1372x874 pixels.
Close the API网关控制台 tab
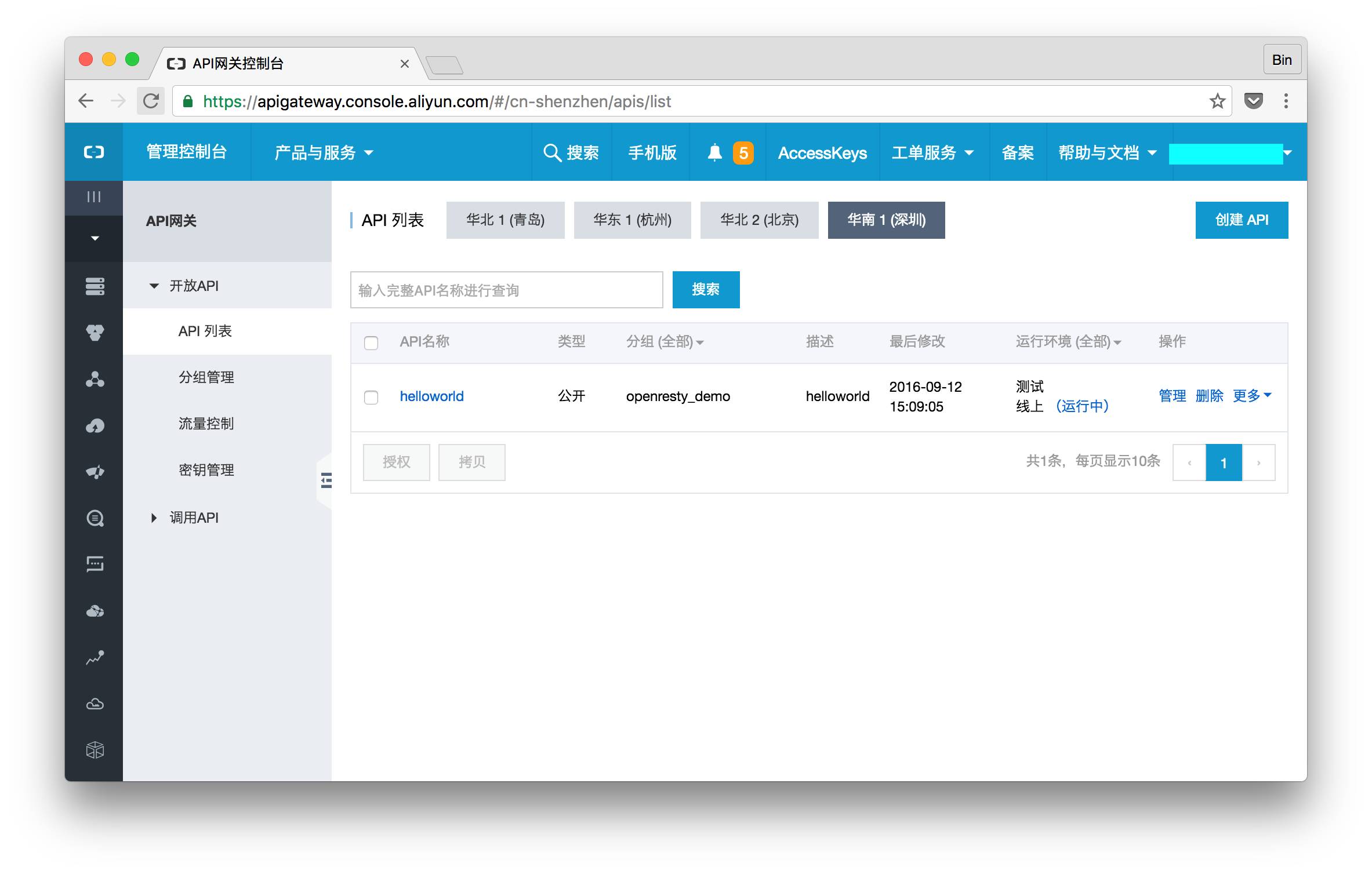(405, 64)
